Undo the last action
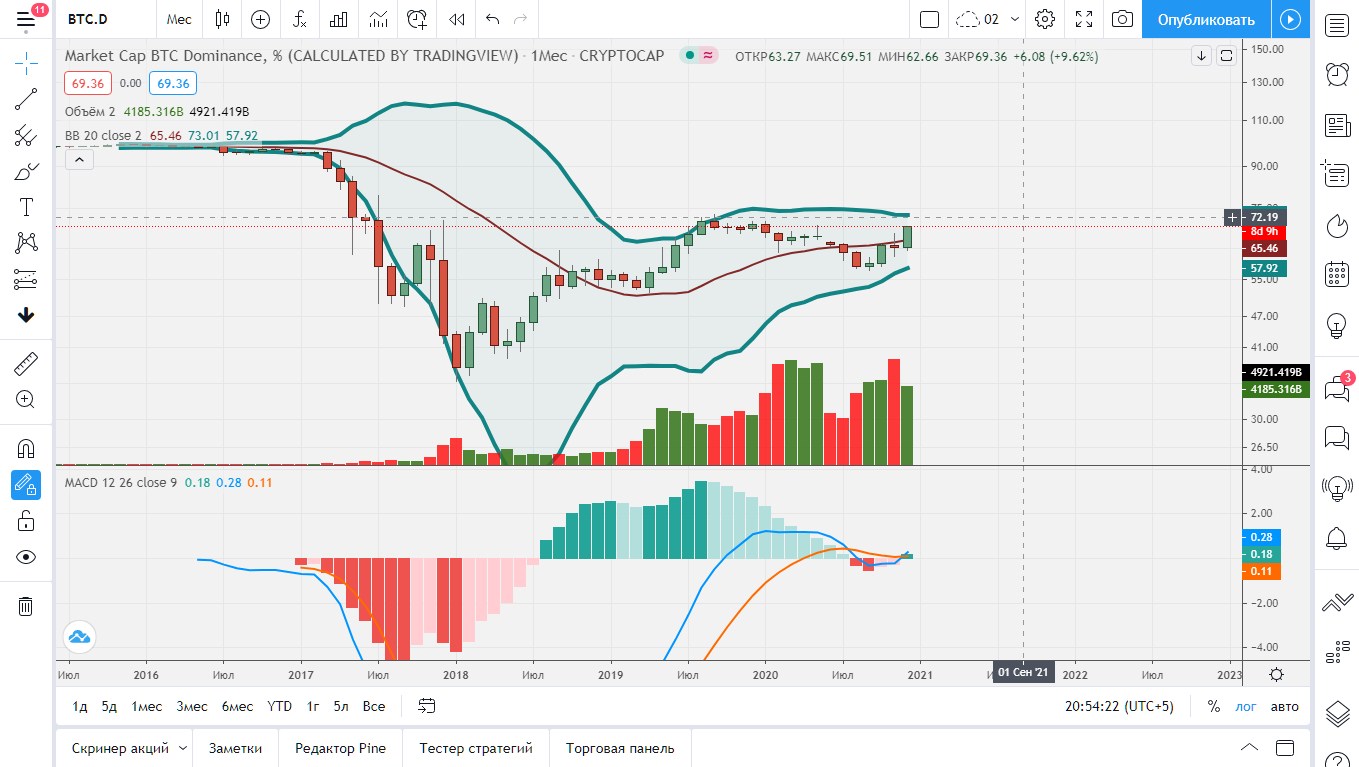The image size is (1359, 767). [x=491, y=19]
